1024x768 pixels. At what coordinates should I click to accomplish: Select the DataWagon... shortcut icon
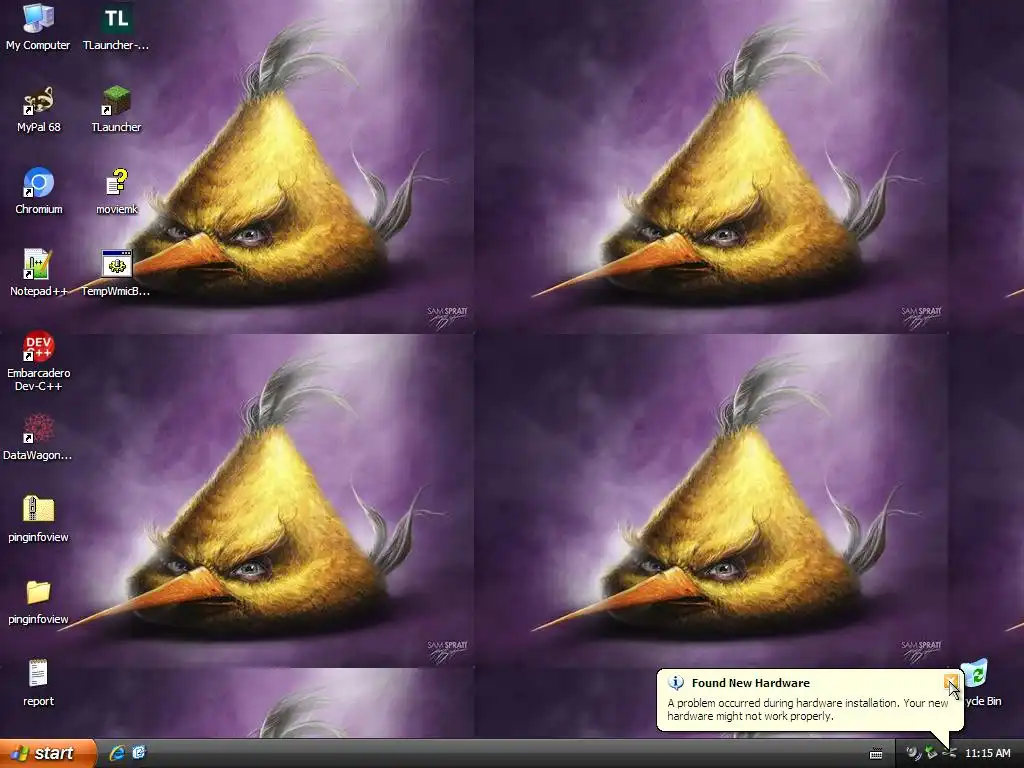pyautogui.click(x=38, y=428)
